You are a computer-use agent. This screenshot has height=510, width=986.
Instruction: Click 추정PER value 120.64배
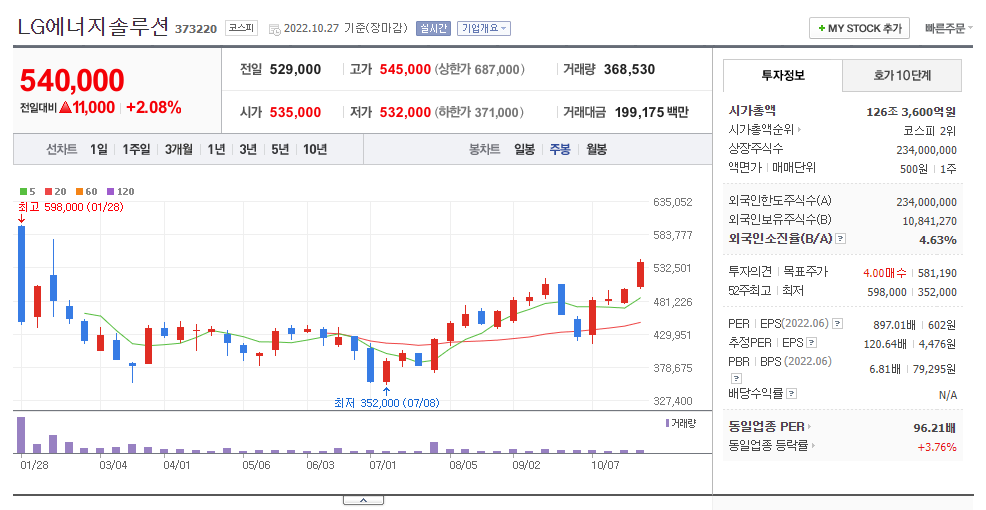click(885, 343)
